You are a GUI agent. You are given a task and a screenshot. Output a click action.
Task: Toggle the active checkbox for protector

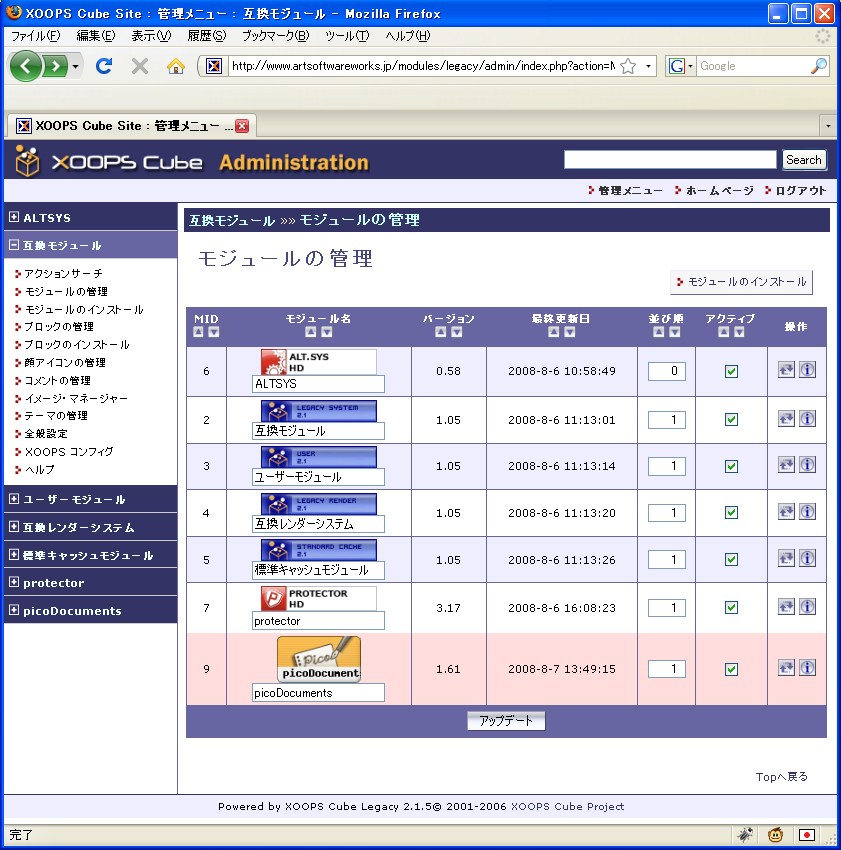pyautogui.click(x=731, y=607)
